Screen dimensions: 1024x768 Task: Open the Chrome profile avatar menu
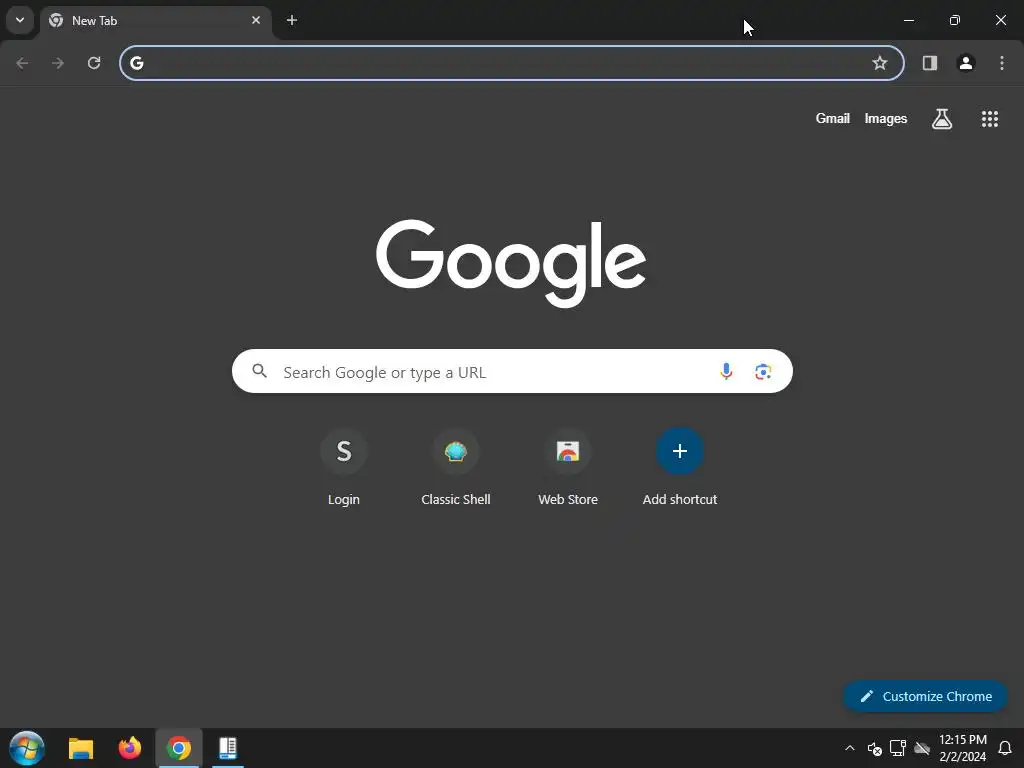point(966,63)
